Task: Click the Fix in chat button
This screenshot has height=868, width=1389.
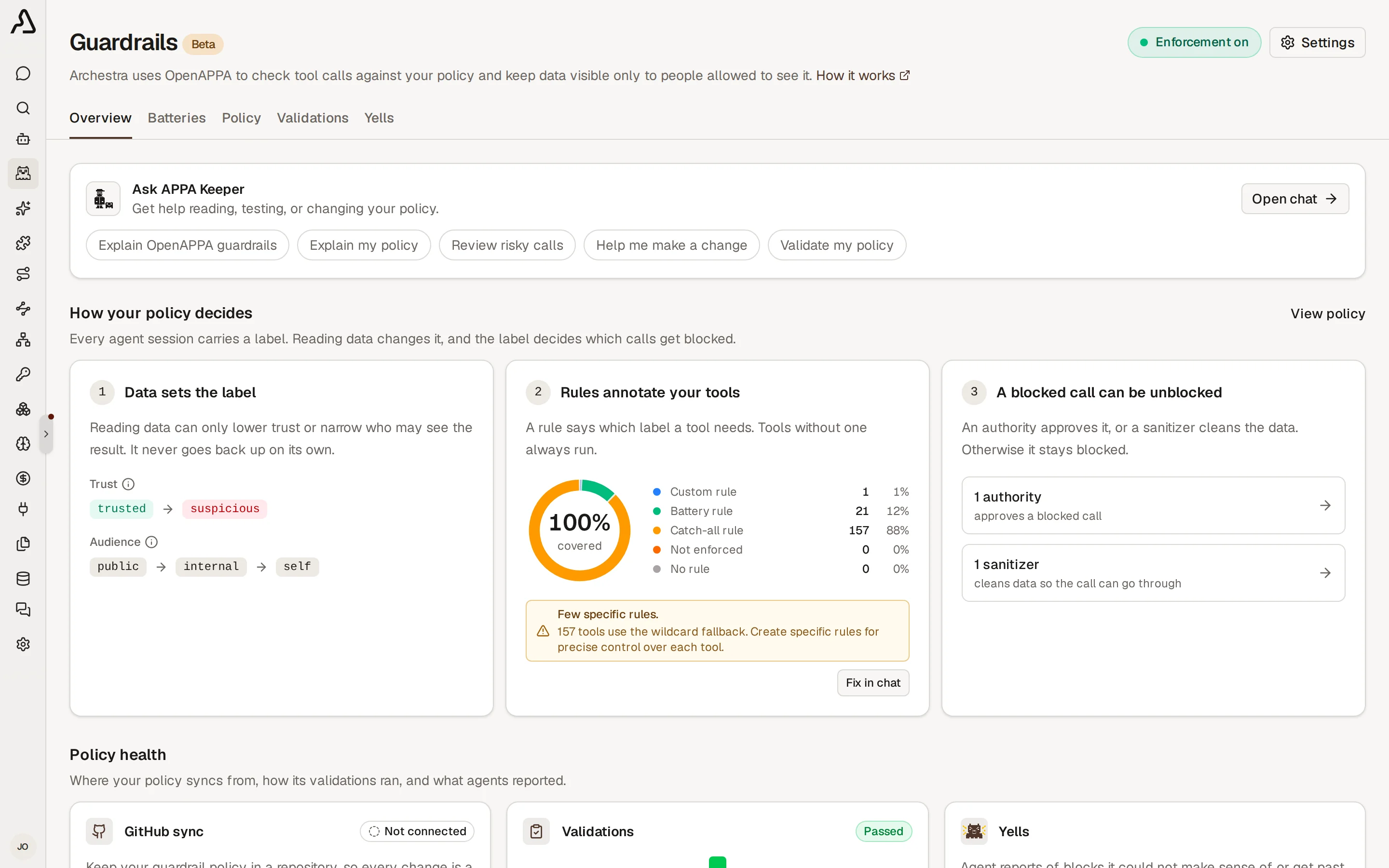Action: 873,682
